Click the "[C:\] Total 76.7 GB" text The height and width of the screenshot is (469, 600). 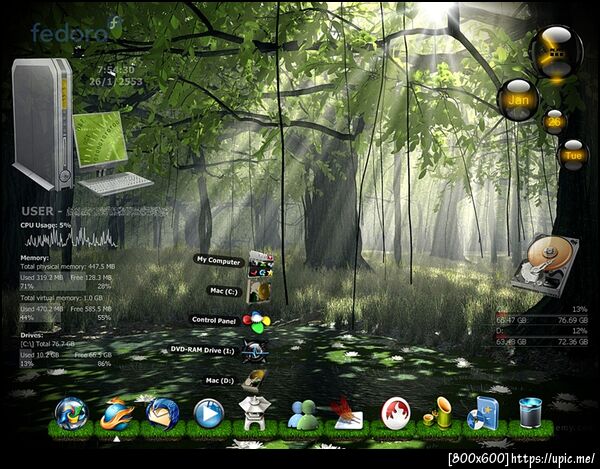[x=47, y=344]
